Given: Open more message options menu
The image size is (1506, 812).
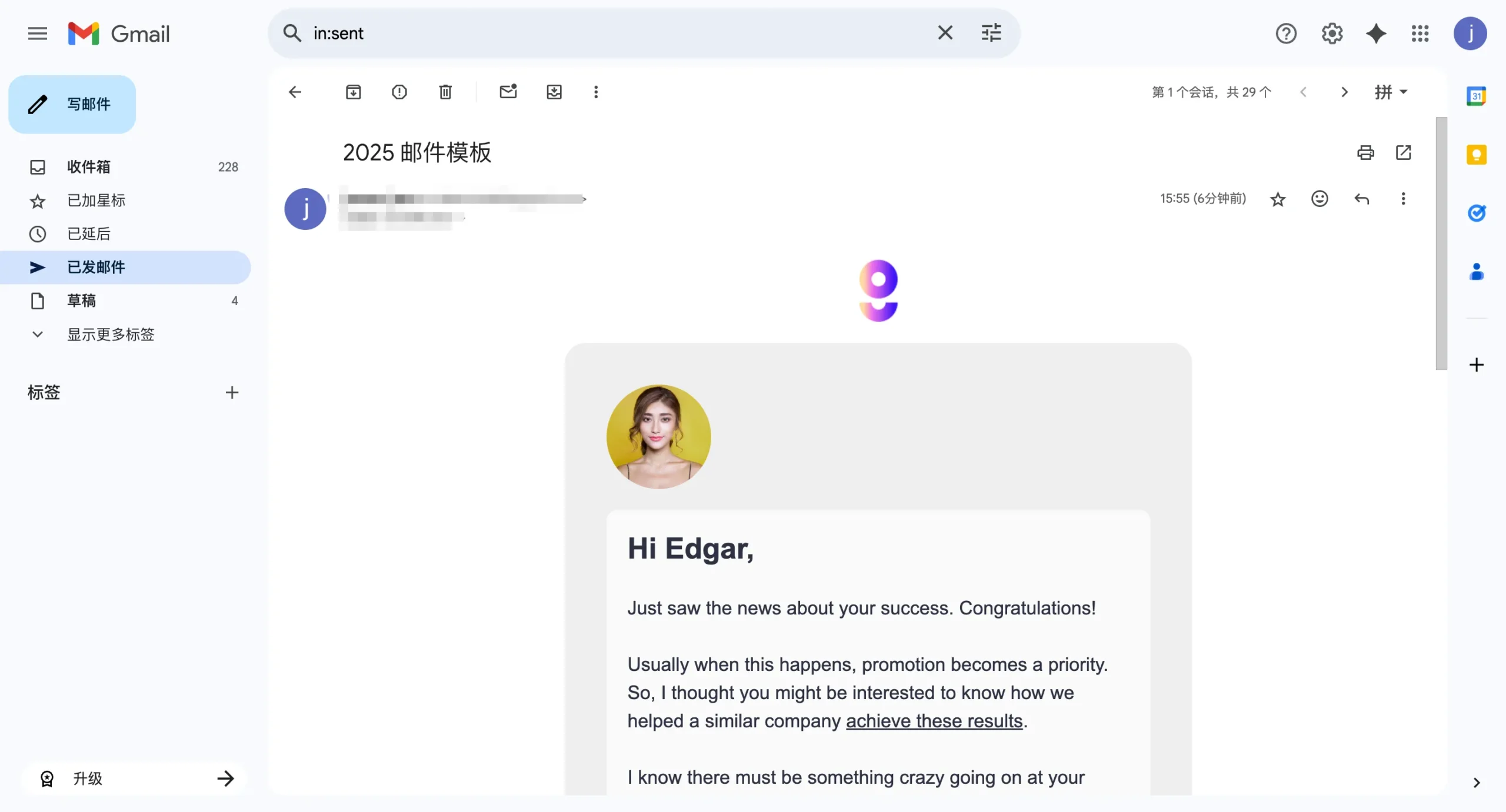Looking at the screenshot, I should 1404,199.
